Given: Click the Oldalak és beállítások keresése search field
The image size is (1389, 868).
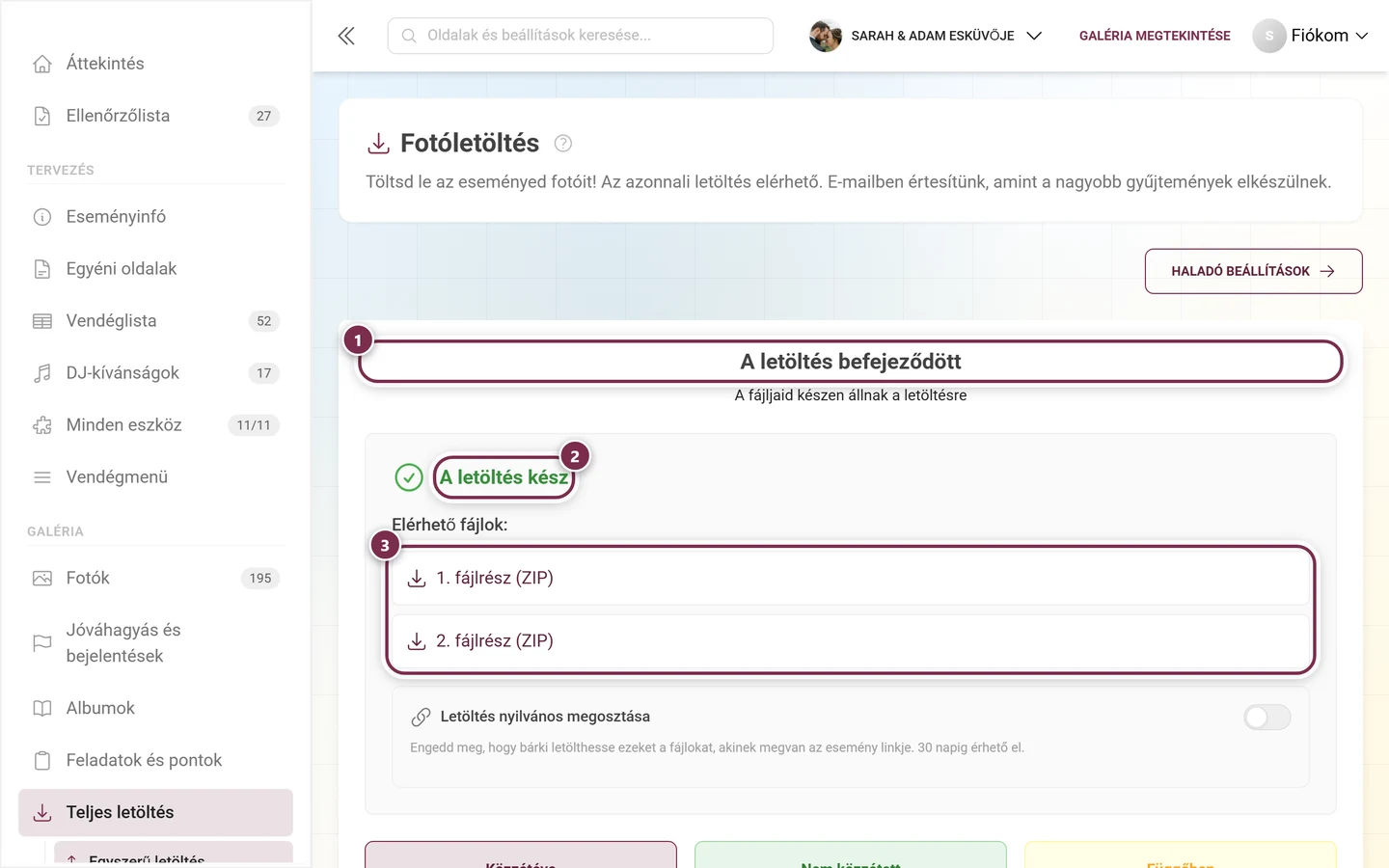Looking at the screenshot, I should tap(581, 36).
